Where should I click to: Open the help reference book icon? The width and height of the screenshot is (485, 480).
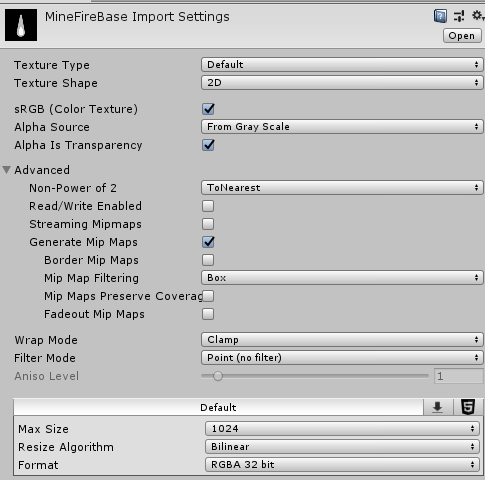pyautogui.click(x=440, y=16)
